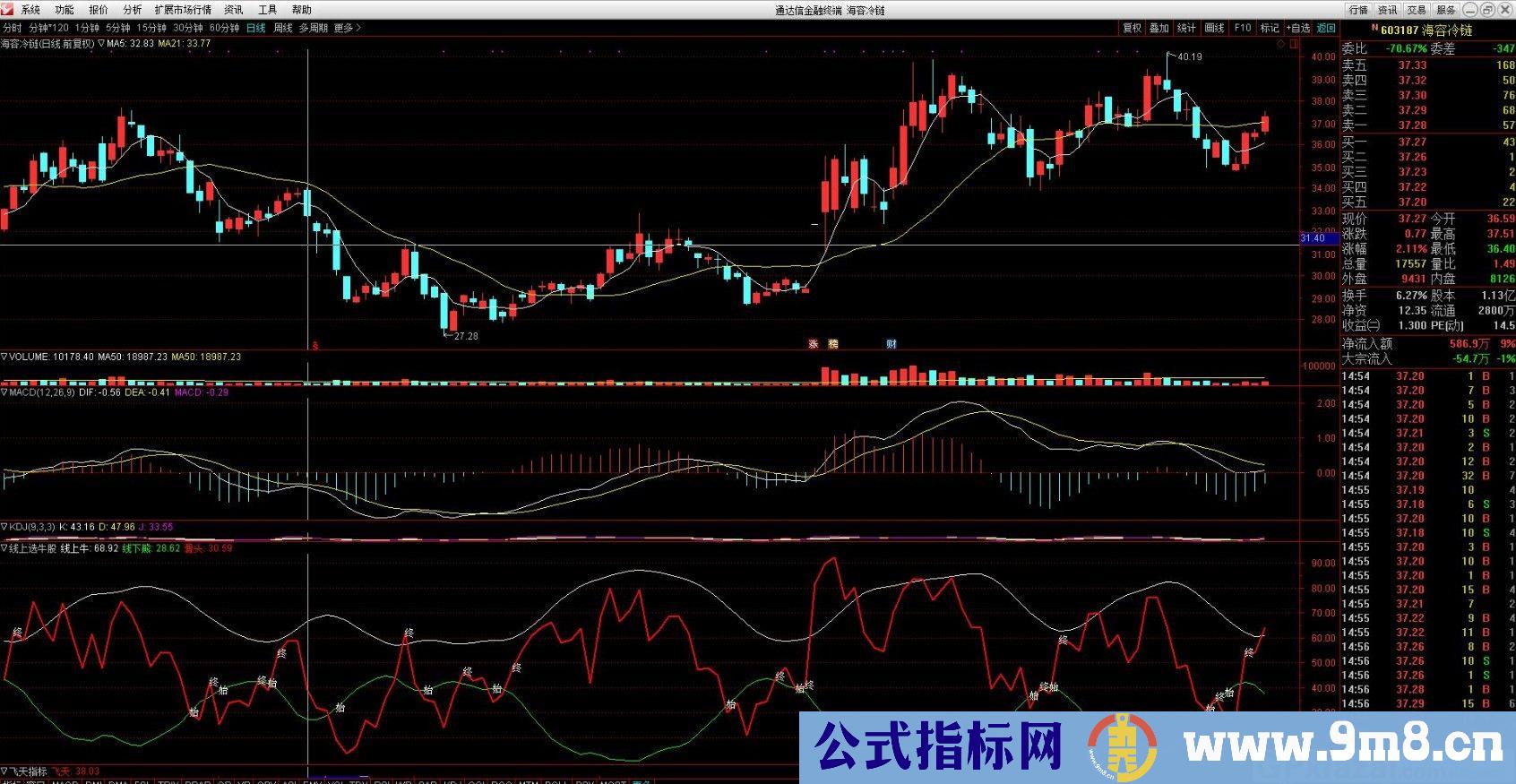Open the 扩展市场行情 menu
Screen dimensions: 1516x784
point(183,10)
